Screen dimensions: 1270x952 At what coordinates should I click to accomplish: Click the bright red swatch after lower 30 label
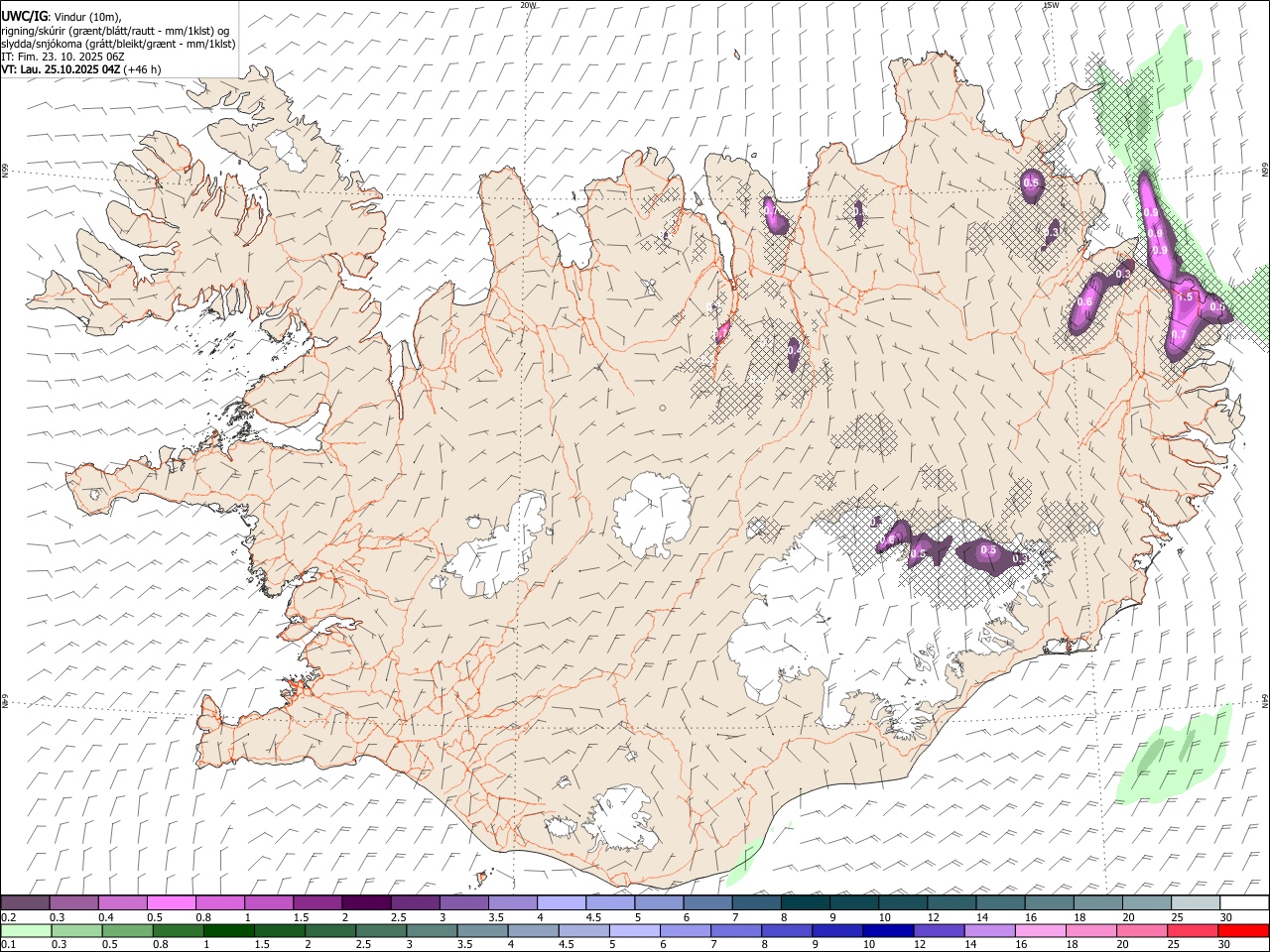click(1242, 931)
